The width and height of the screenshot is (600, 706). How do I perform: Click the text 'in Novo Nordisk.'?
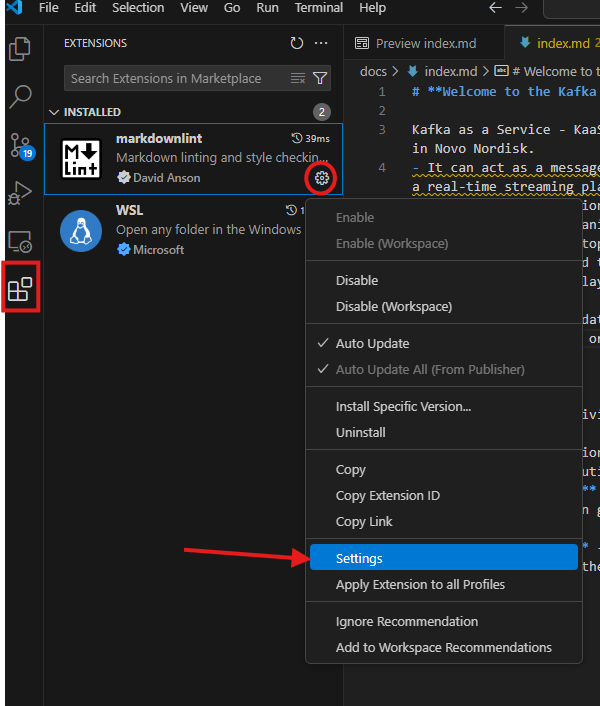[x=473, y=149]
